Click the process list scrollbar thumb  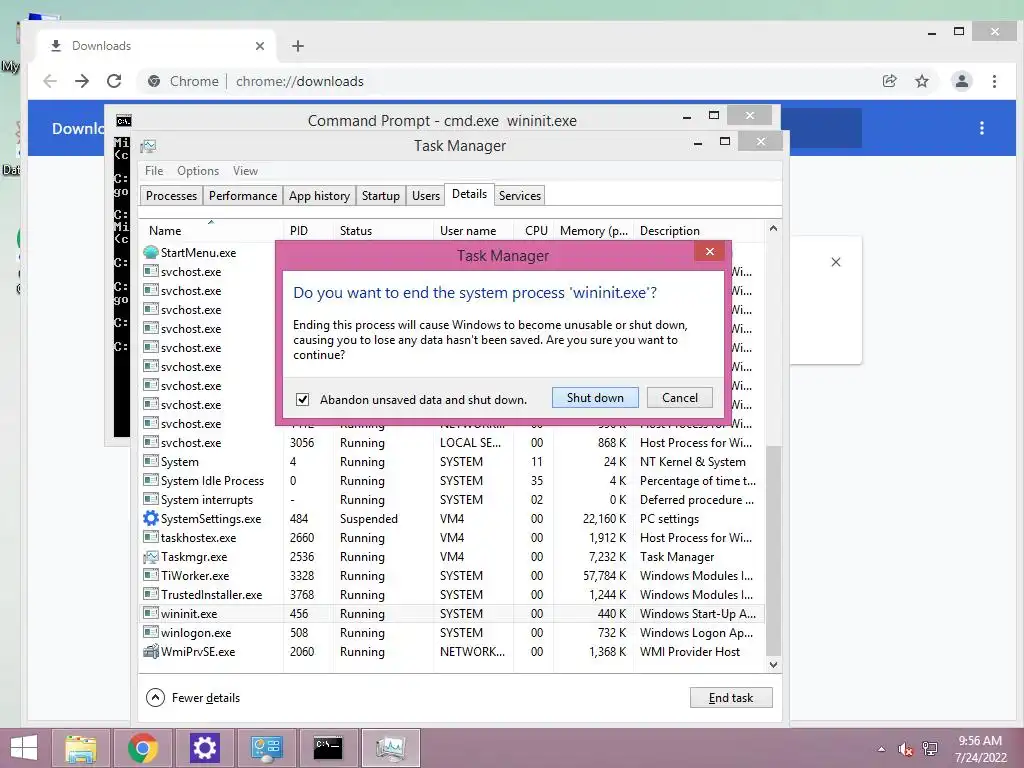click(x=773, y=550)
